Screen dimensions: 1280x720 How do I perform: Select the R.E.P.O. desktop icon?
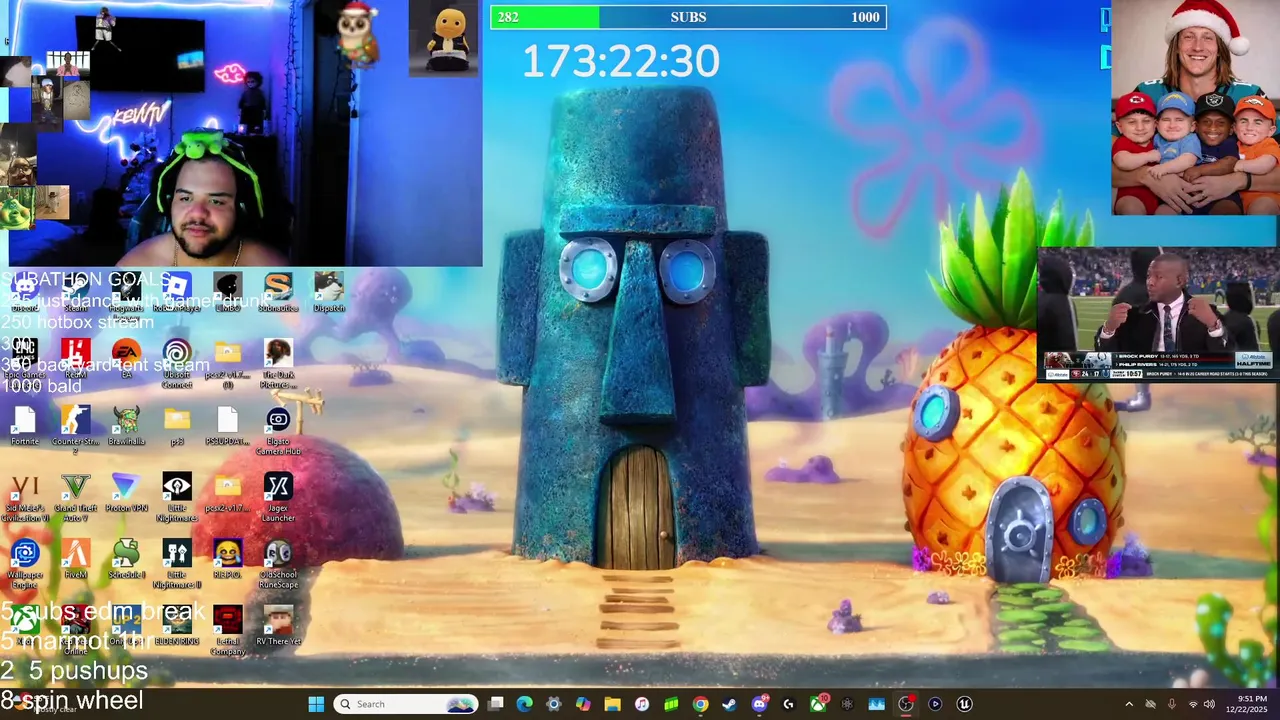[x=228, y=560]
